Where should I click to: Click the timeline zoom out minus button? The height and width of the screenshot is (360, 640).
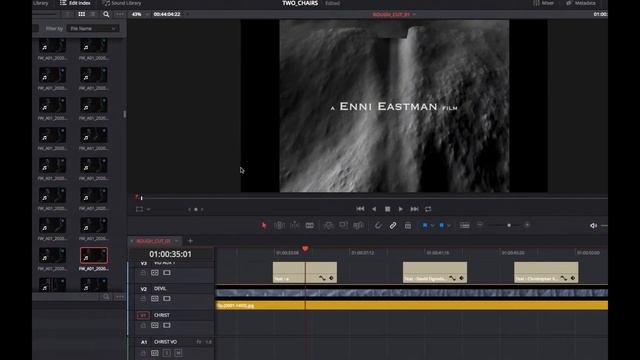click(480, 224)
